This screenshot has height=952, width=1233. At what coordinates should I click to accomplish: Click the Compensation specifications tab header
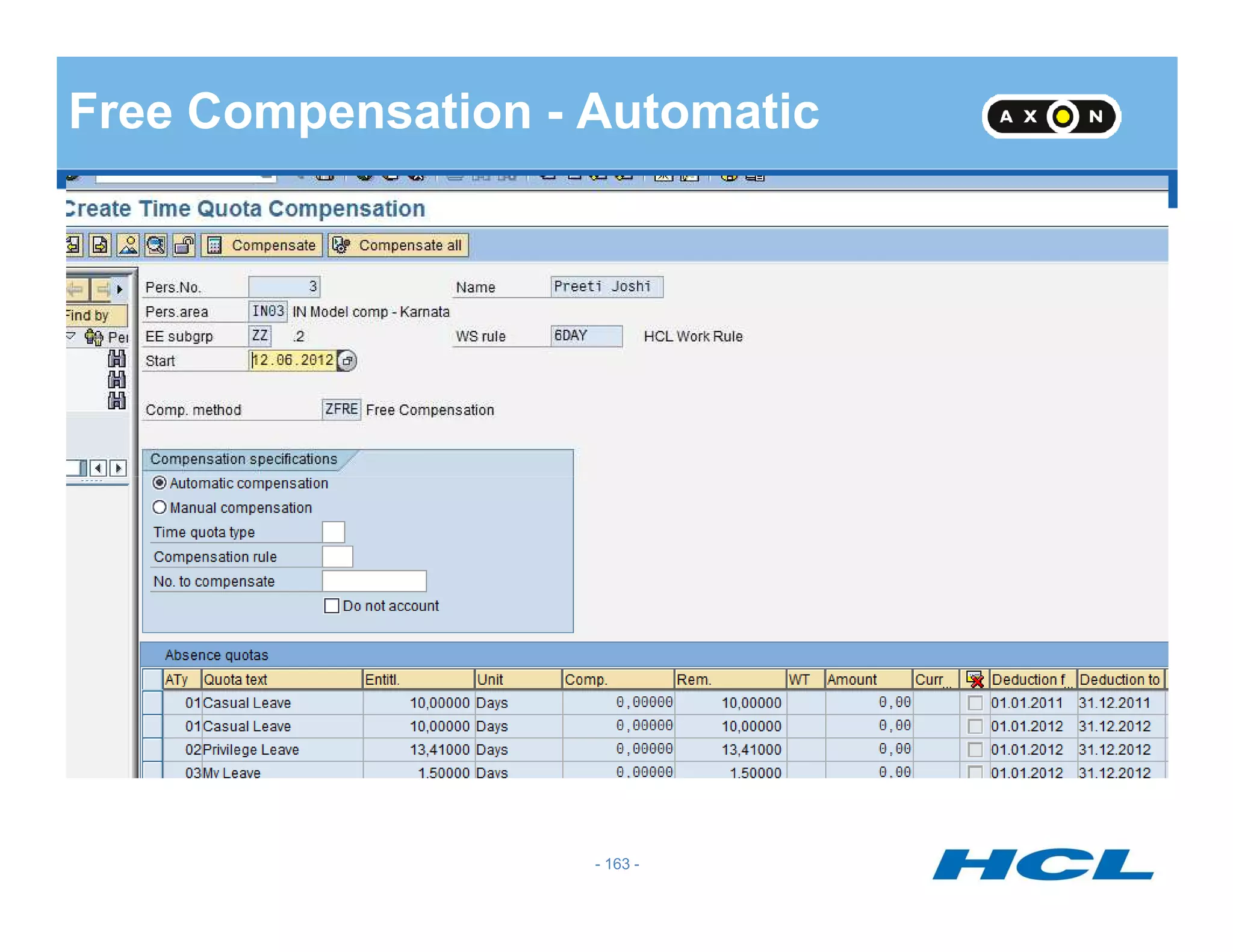tap(244, 459)
